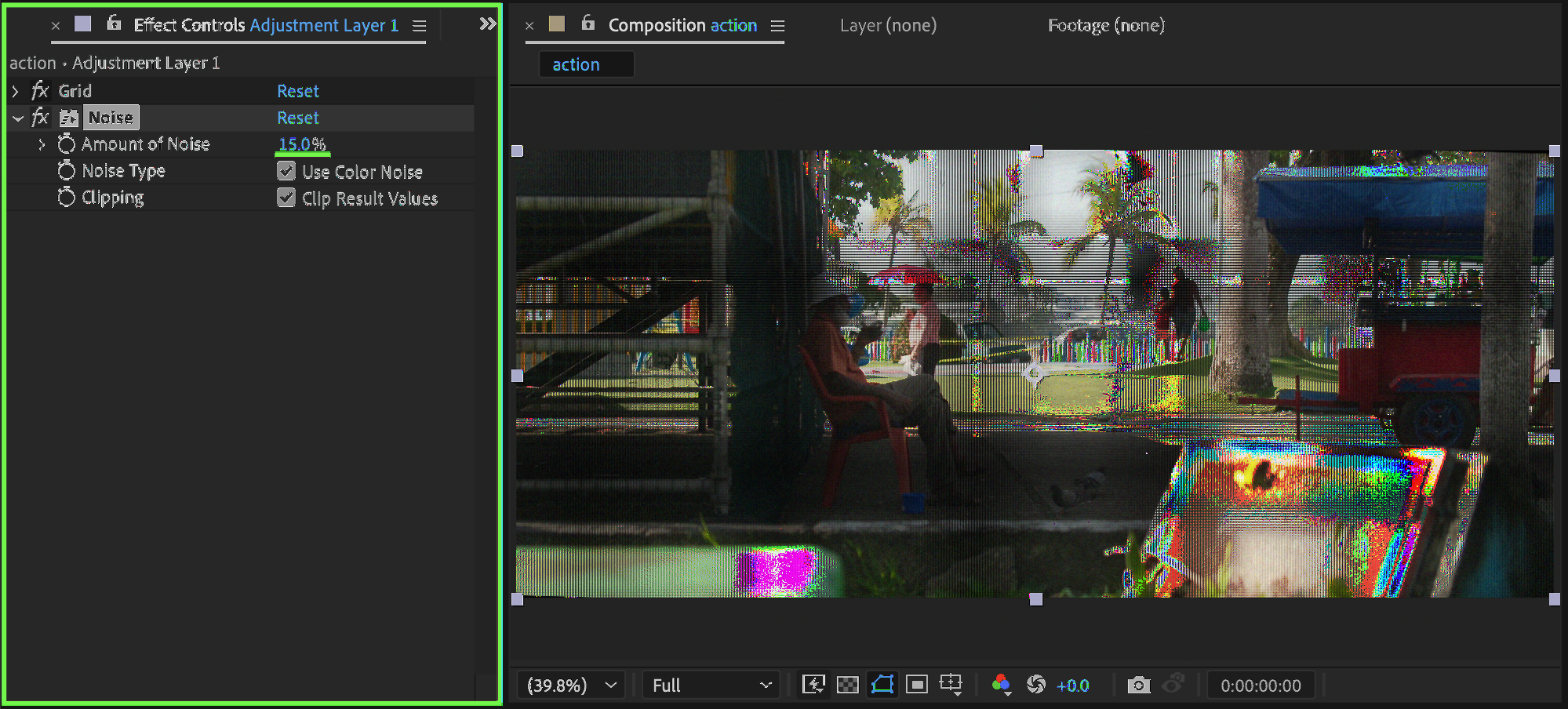Click Amount of Noise value 15.0%
Screen dimensions: 1568x709
tap(302, 144)
